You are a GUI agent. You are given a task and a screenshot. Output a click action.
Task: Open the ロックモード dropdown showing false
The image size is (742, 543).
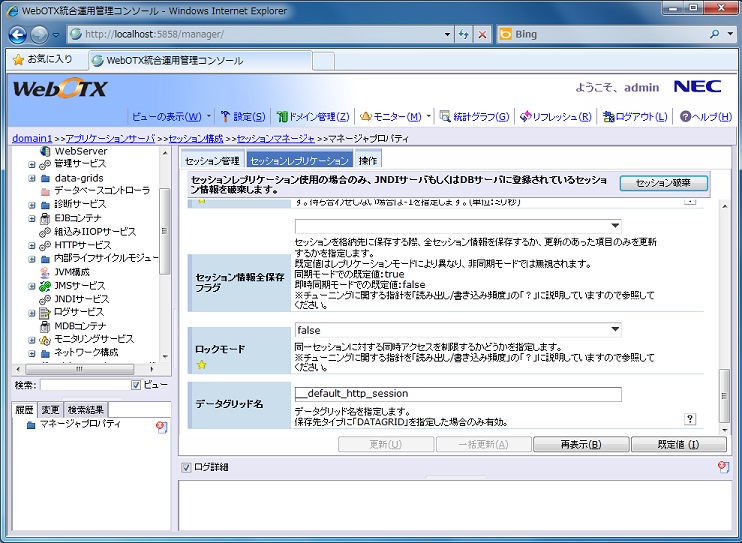pos(458,329)
